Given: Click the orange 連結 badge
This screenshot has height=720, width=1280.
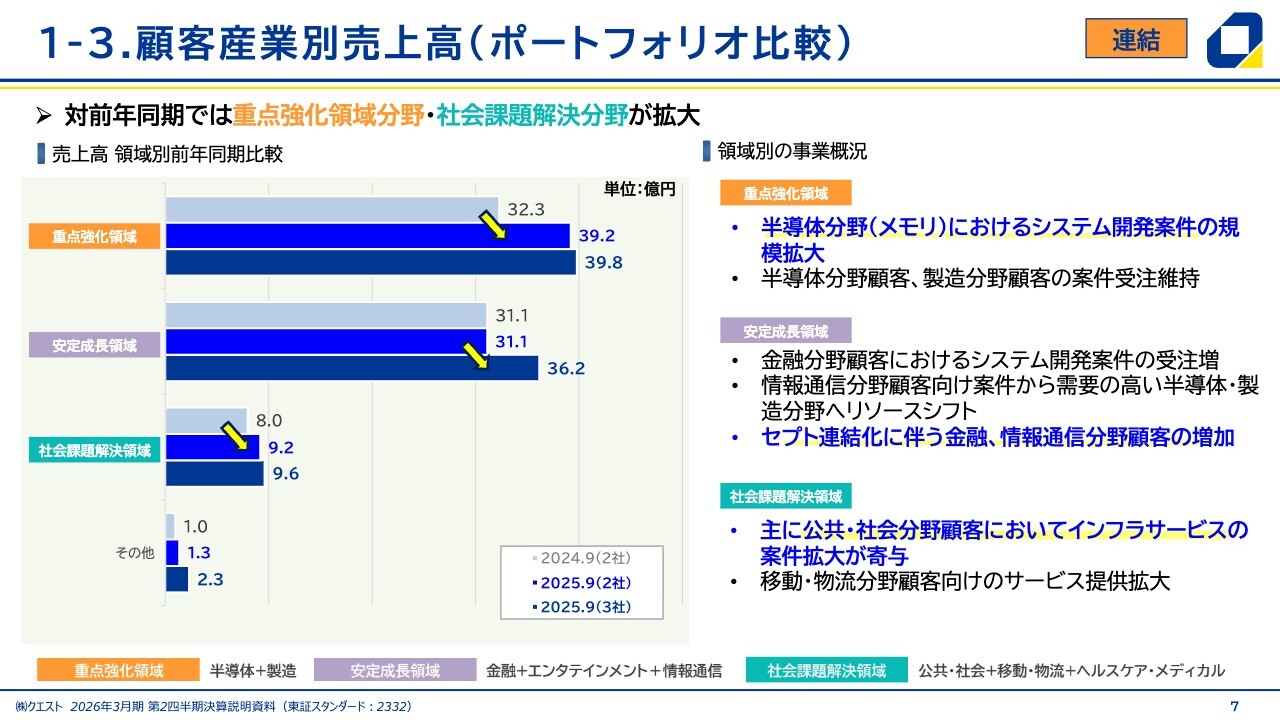Looking at the screenshot, I should [1136, 39].
